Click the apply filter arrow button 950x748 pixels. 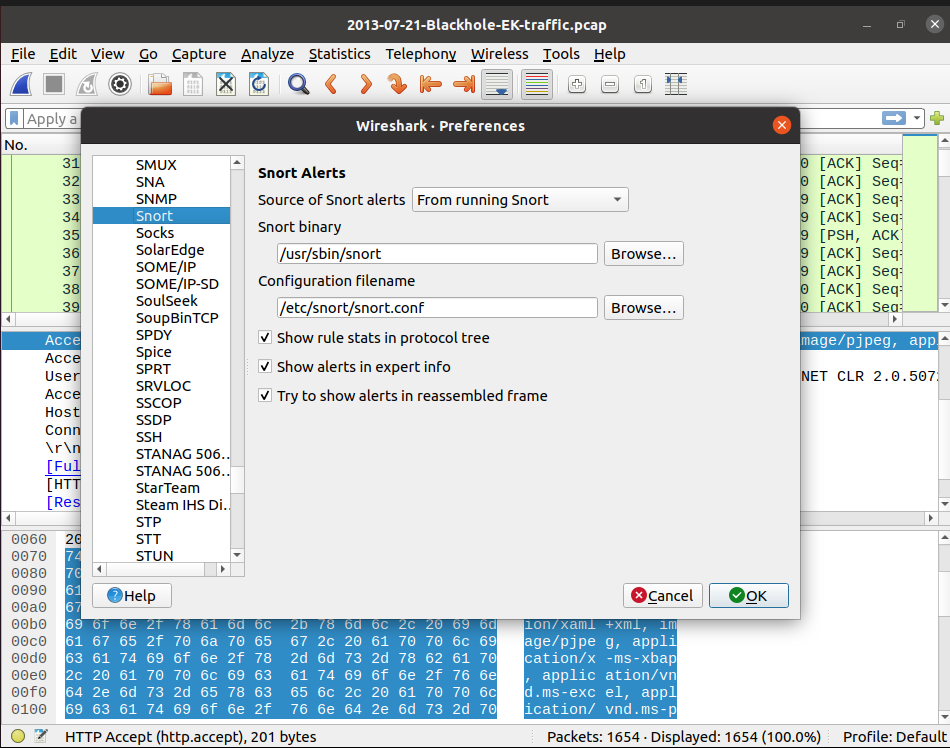click(x=894, y=118)
